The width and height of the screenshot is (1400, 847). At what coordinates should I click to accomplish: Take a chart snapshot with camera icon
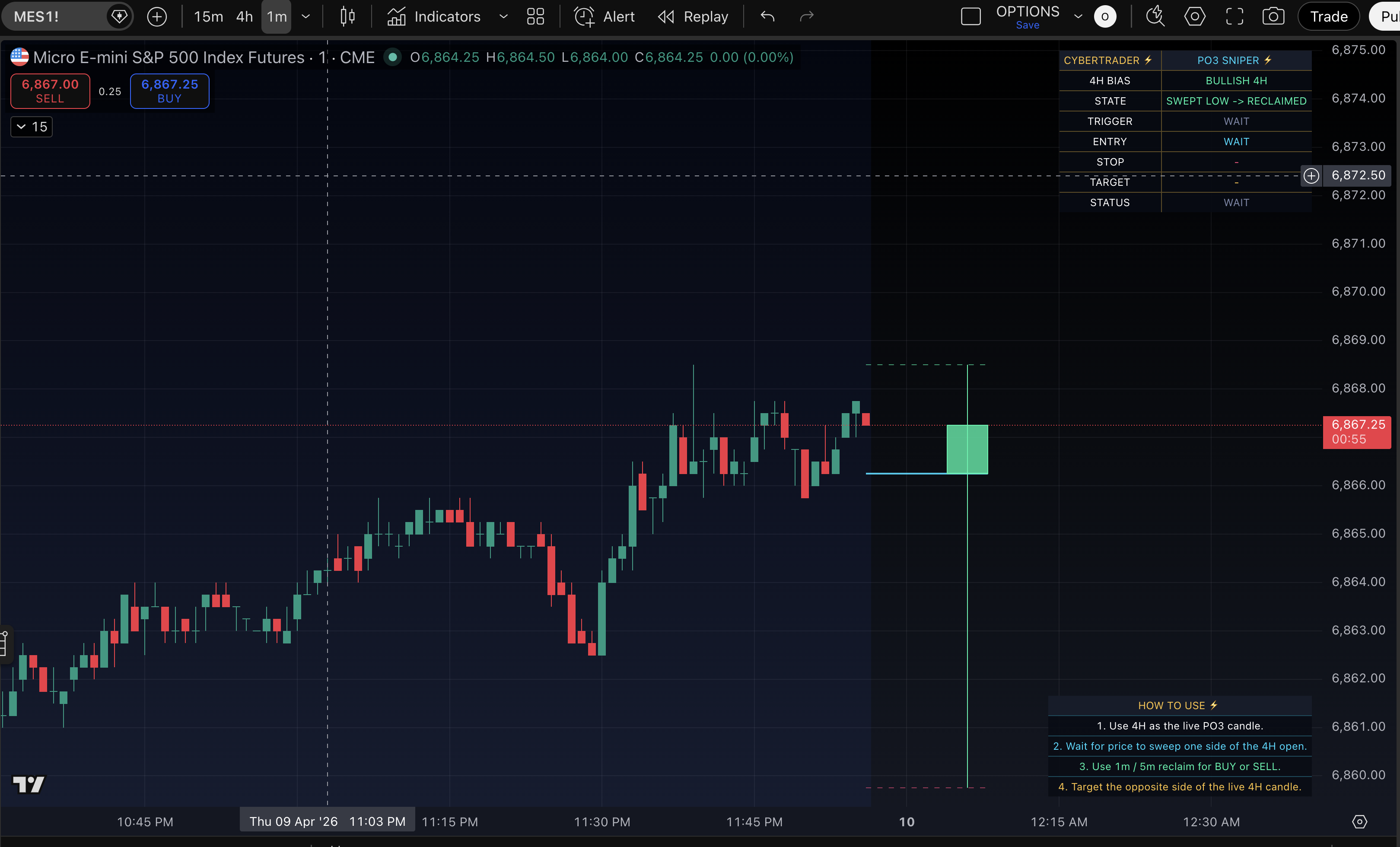(x=1273, y=16)
